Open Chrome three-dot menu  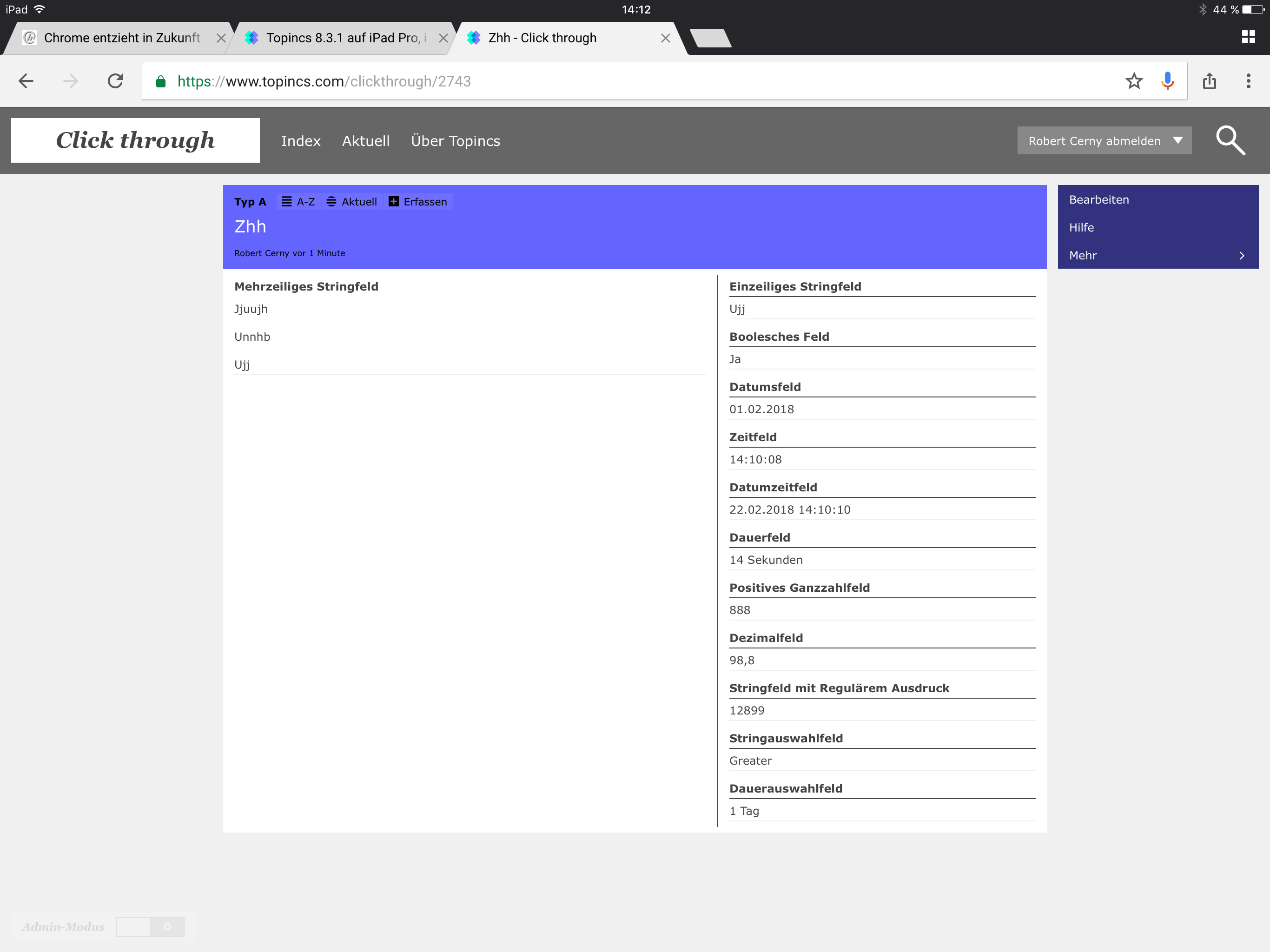(x=1248, y=81)
